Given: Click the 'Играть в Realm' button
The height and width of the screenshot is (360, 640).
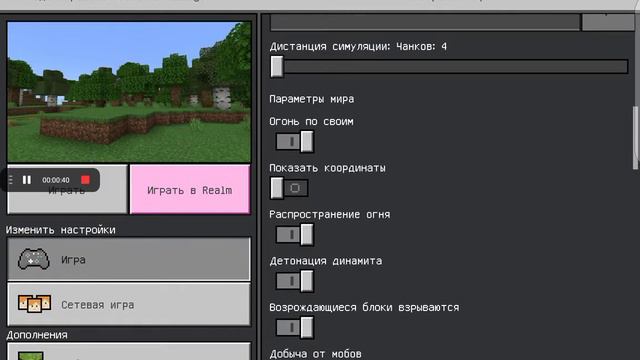Looking at the screenshot, I should (x=190, y=190).
